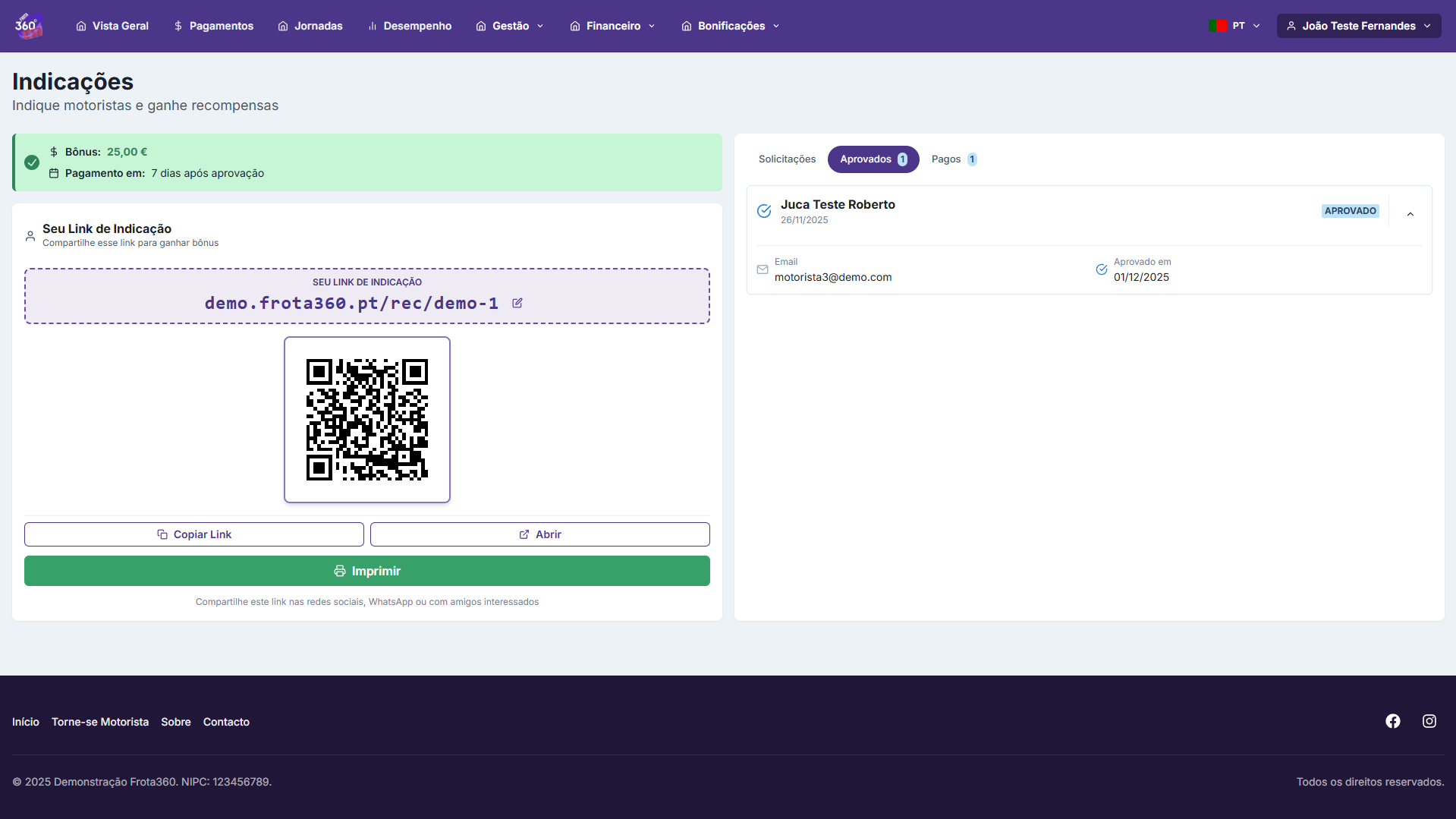The image size is (1456, 819).
Task: Go to Torne-se Motorista footer link
Action: [x=100, y=722]
